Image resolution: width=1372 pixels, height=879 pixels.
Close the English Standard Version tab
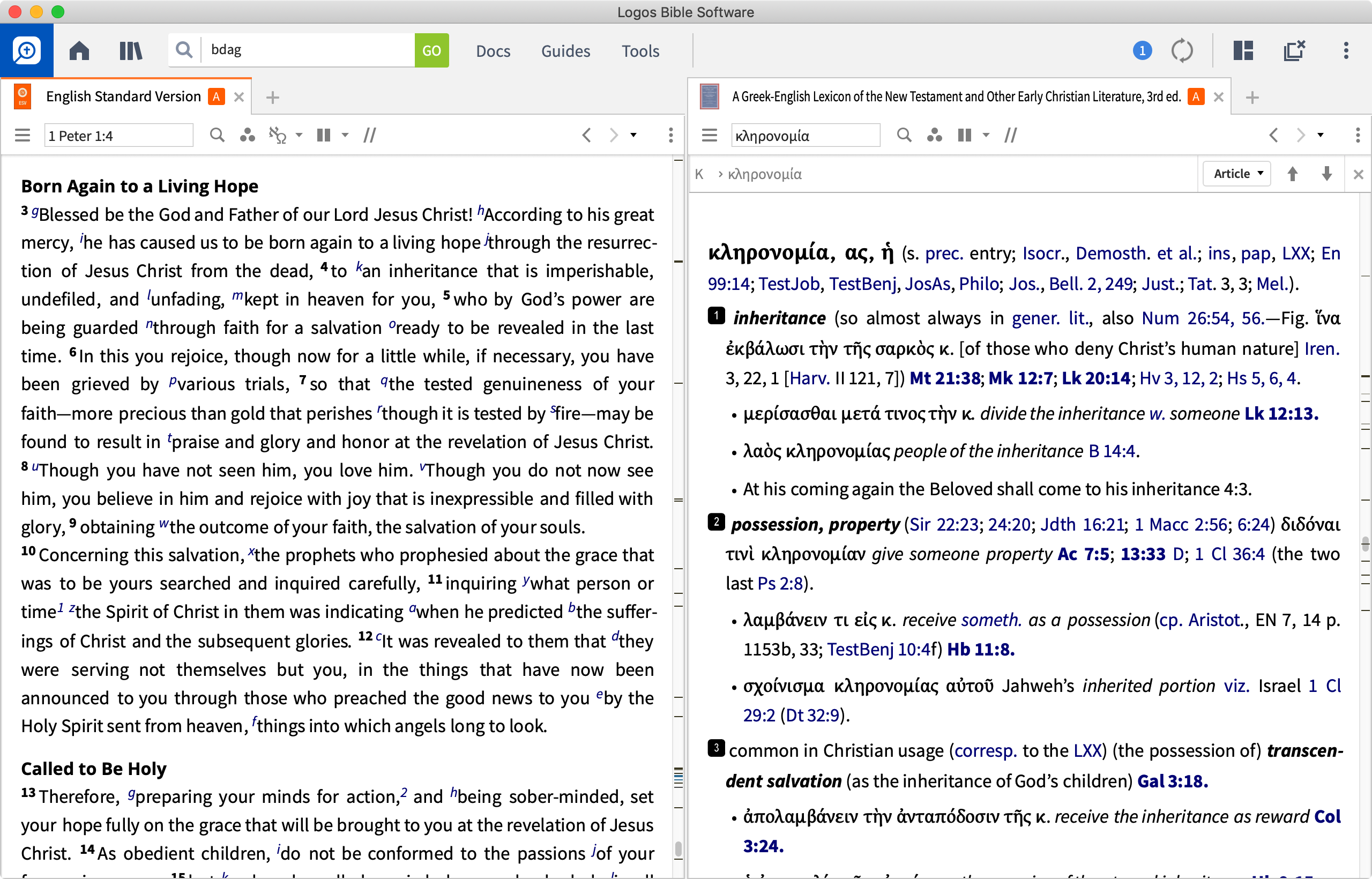(239, 97)
